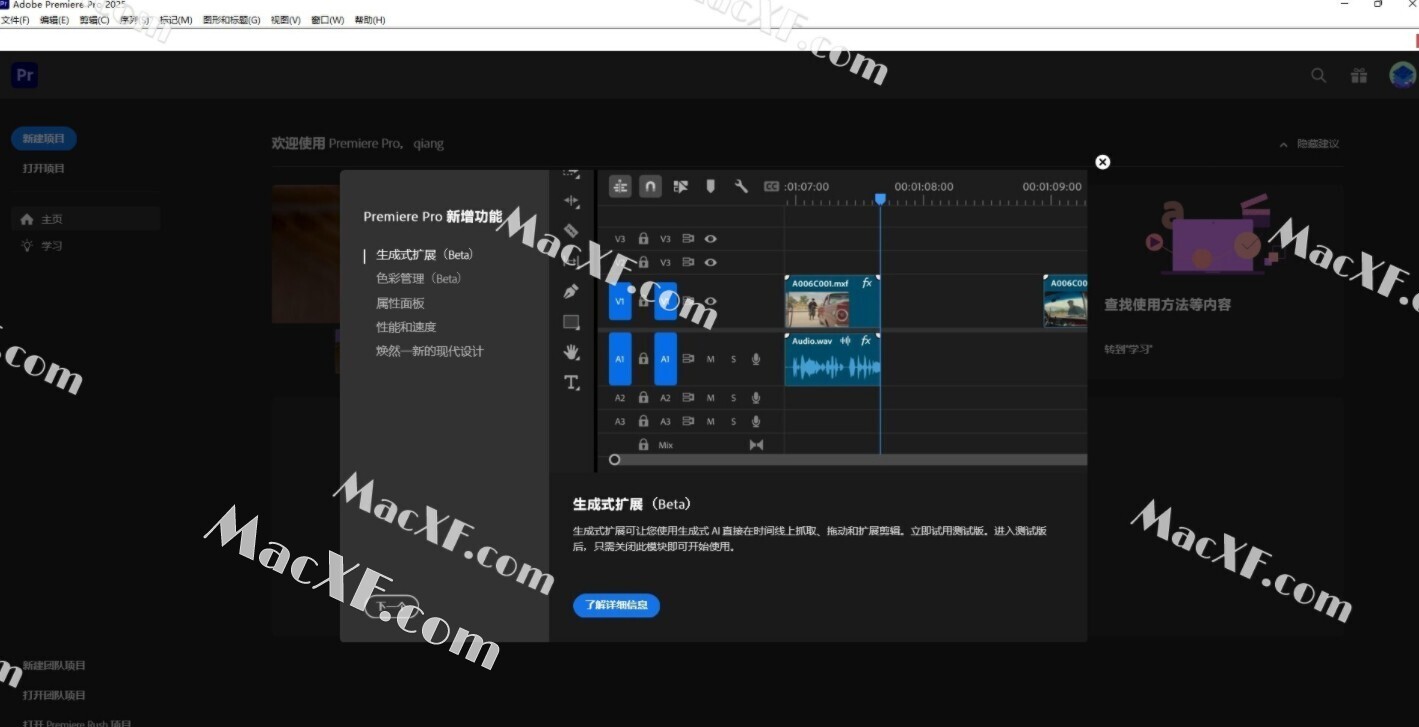Click the CC captions icon

point(771,186)
